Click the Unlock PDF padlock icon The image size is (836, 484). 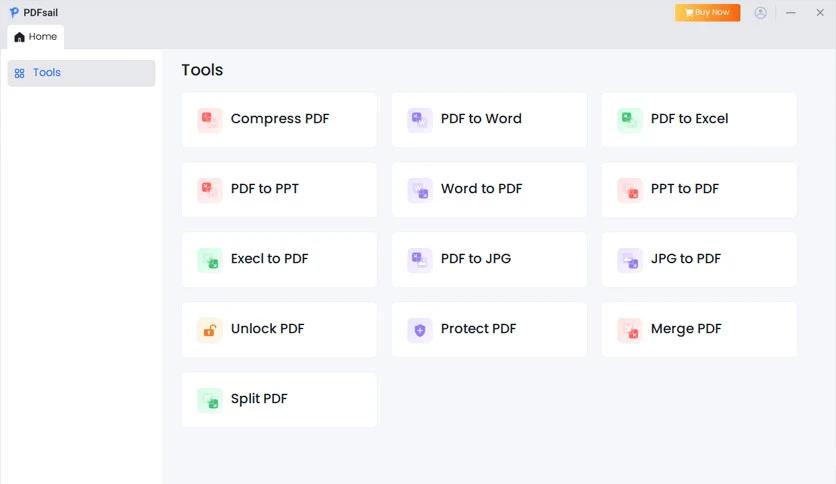point(210,330)
